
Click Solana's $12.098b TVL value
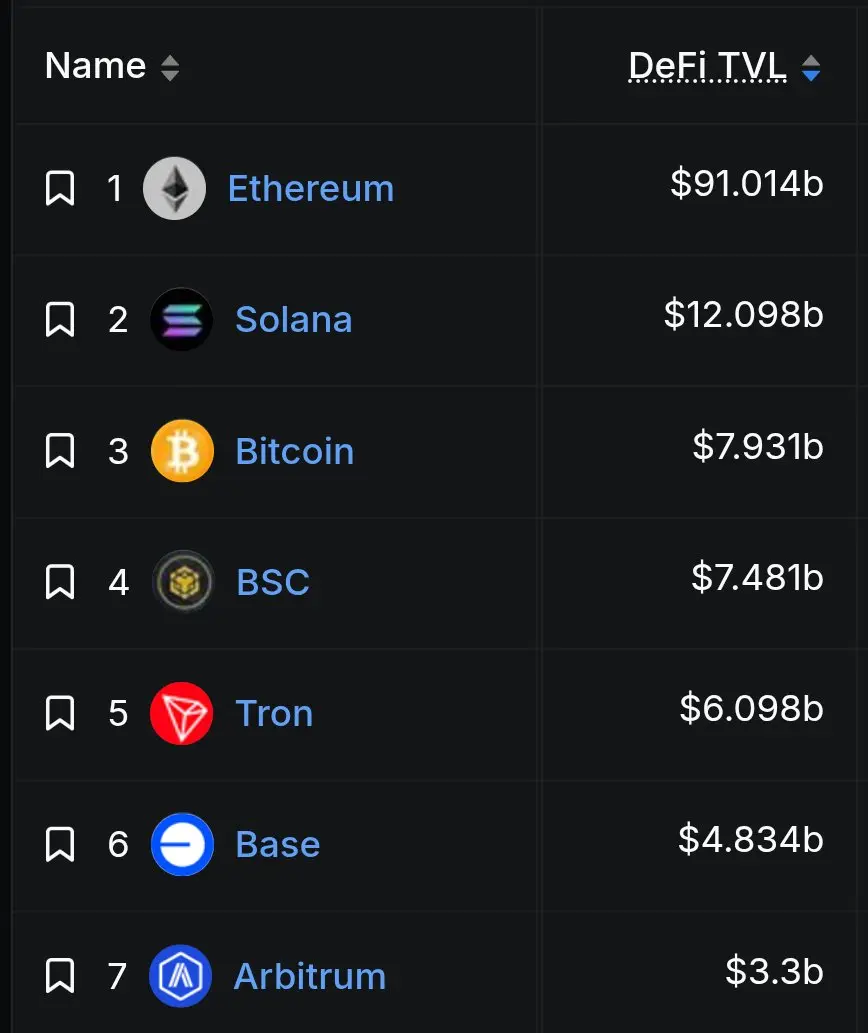click(744, 314)
